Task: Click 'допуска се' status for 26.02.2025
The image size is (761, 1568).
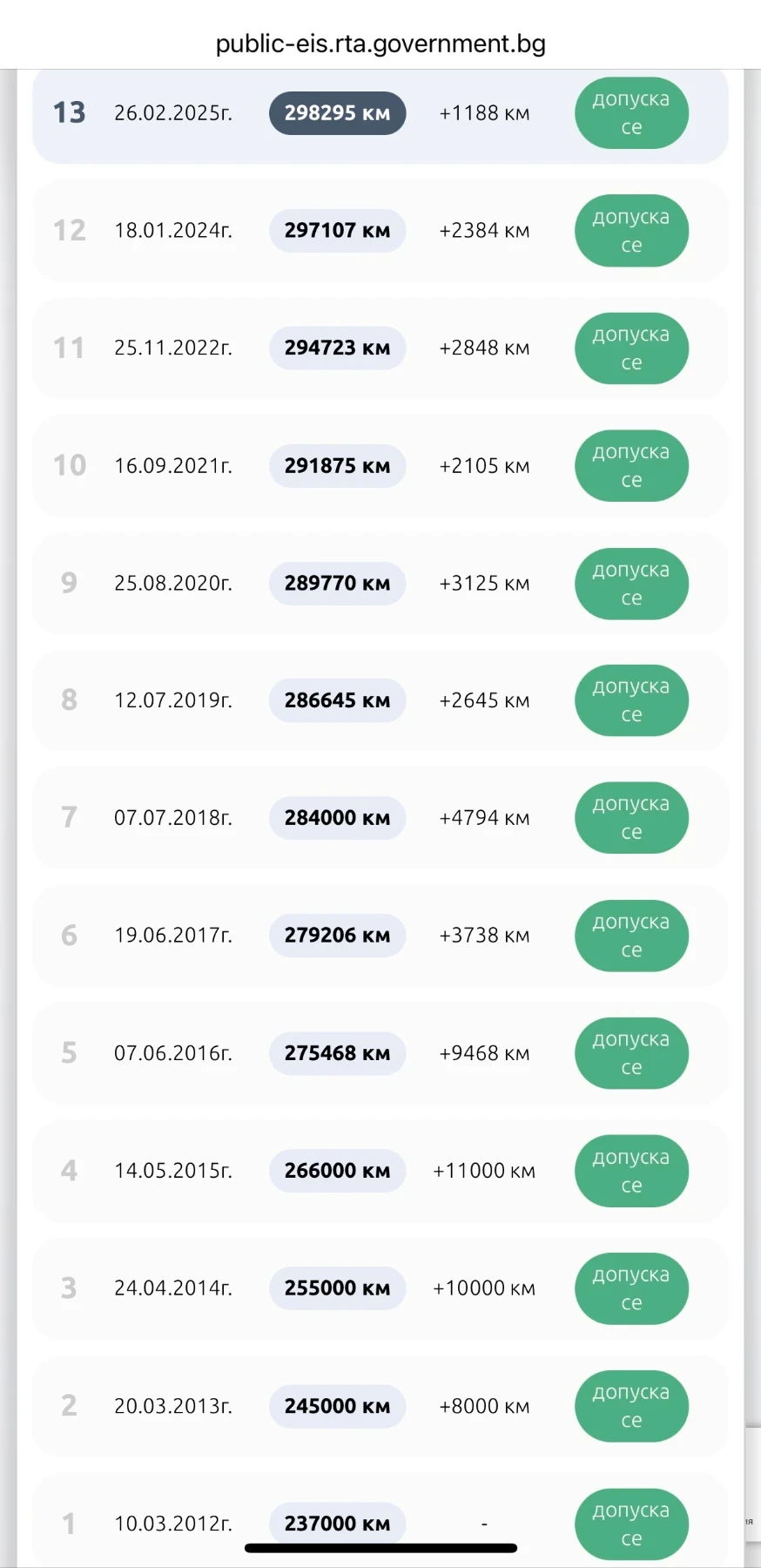Action: coord(631,113)
